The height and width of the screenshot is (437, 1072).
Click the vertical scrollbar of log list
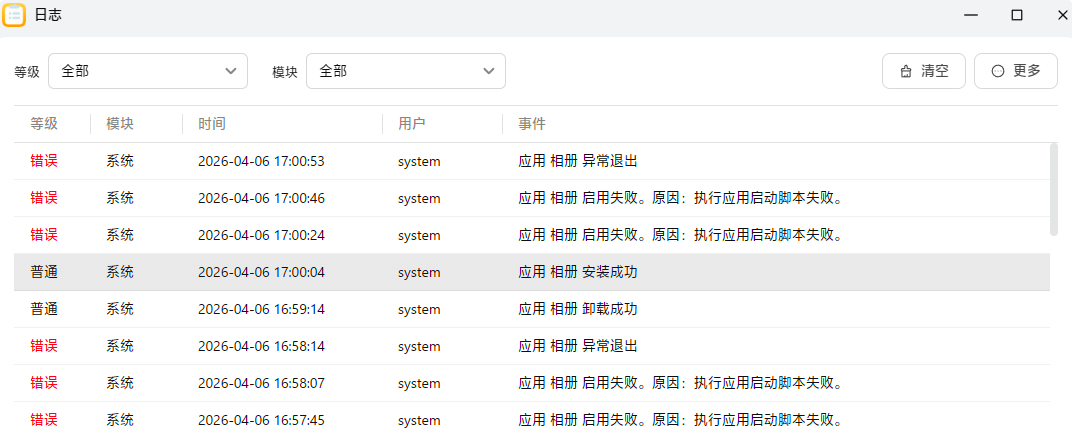click(x=1054, y=190)
